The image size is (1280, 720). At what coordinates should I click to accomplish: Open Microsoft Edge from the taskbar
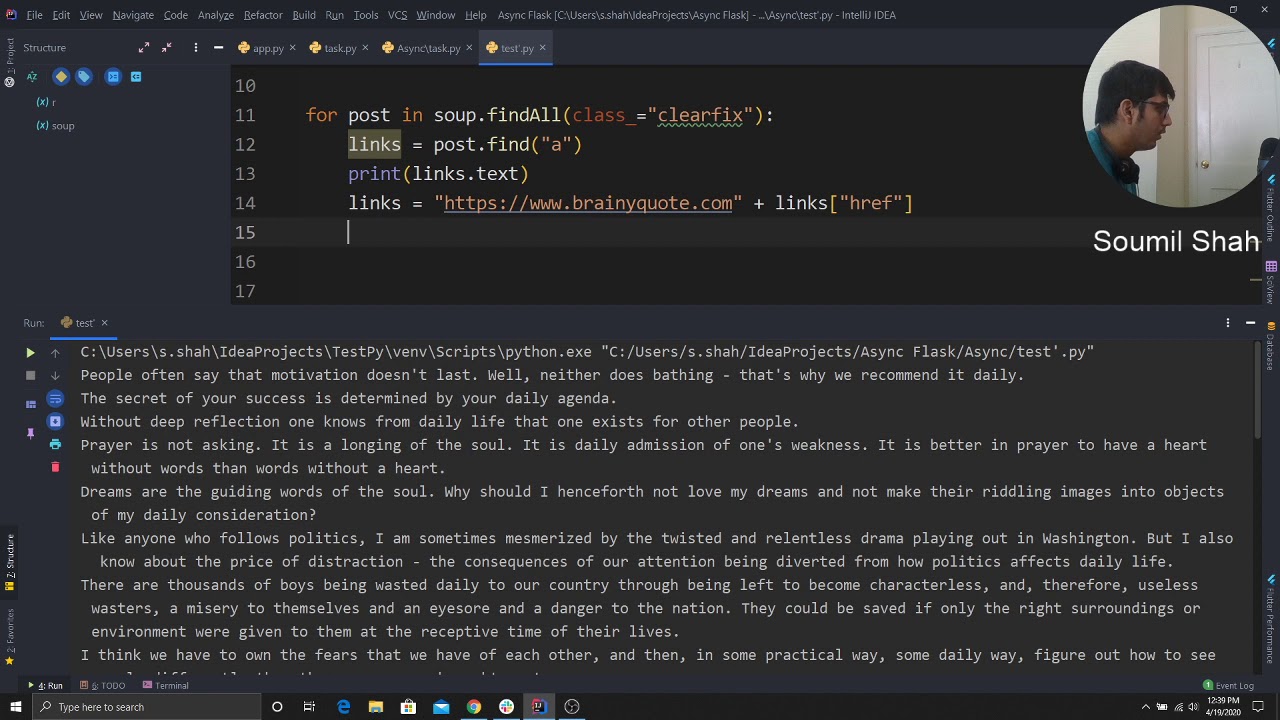(343, 707)
